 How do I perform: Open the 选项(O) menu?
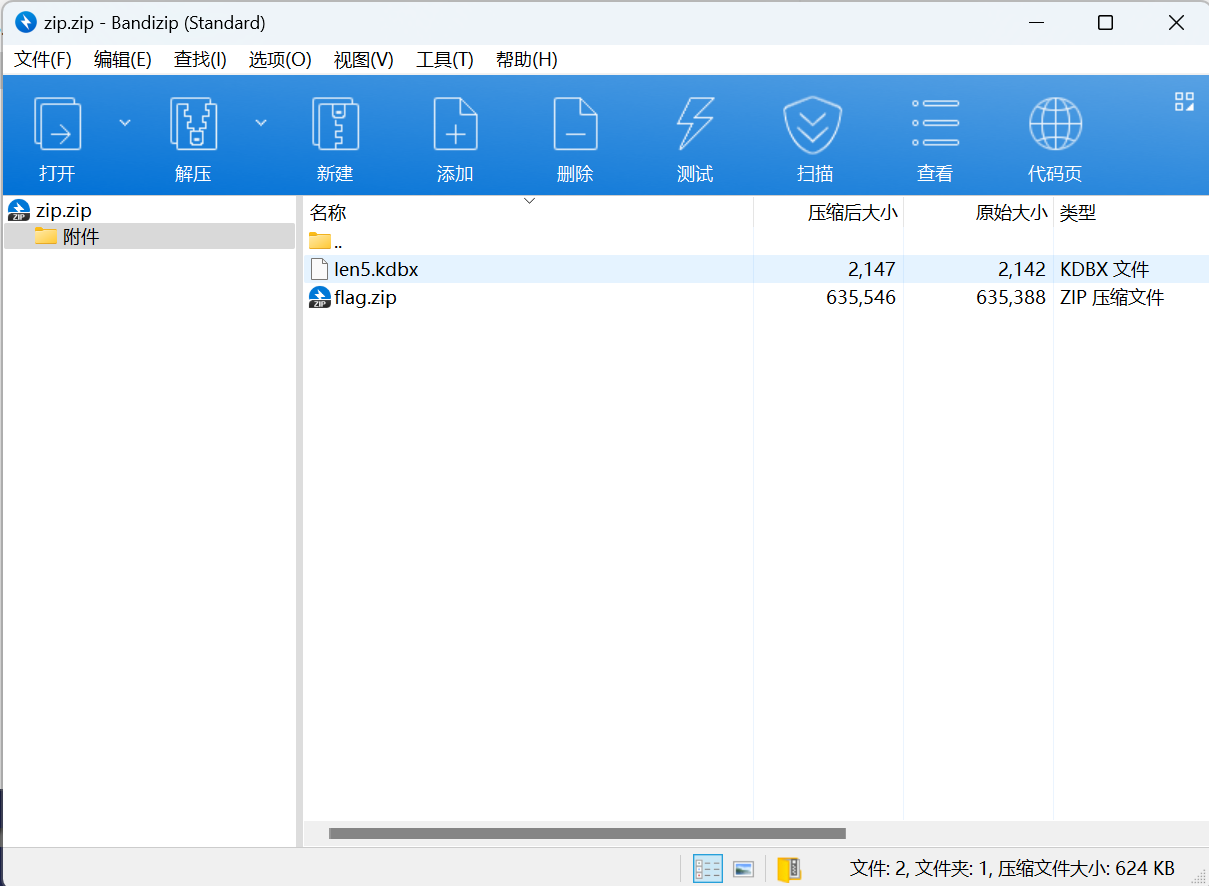coord(280,60)
